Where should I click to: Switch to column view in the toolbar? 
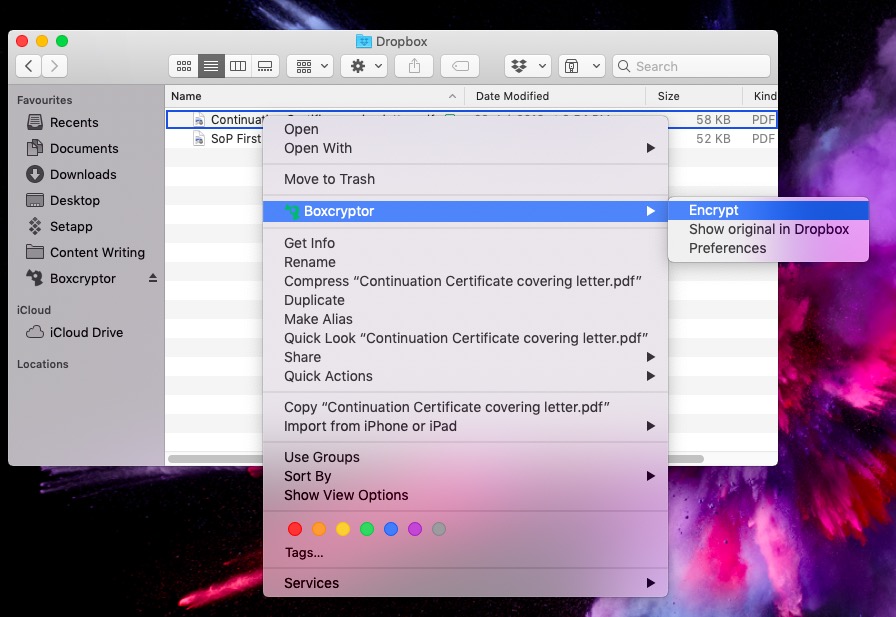coord(237,65)
